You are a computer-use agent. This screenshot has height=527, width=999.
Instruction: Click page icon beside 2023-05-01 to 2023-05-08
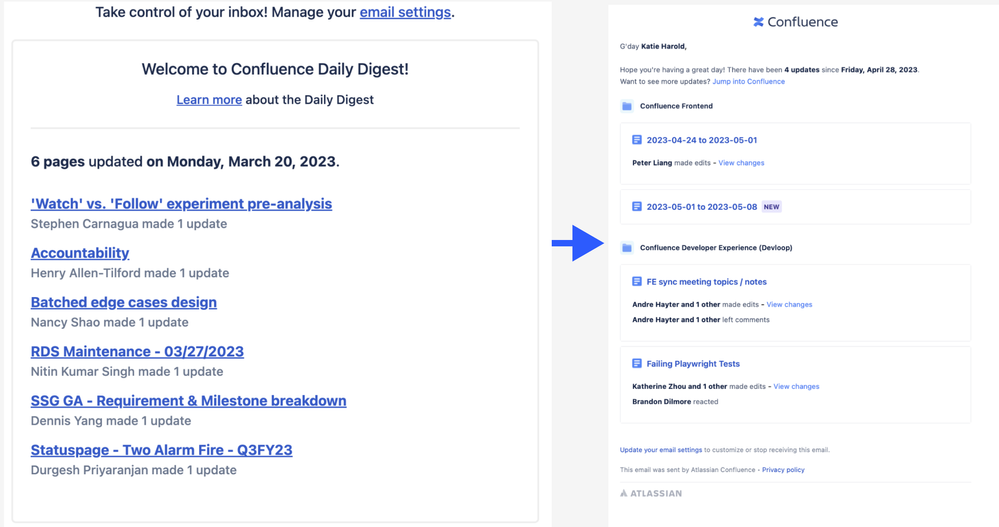point(636,206)
